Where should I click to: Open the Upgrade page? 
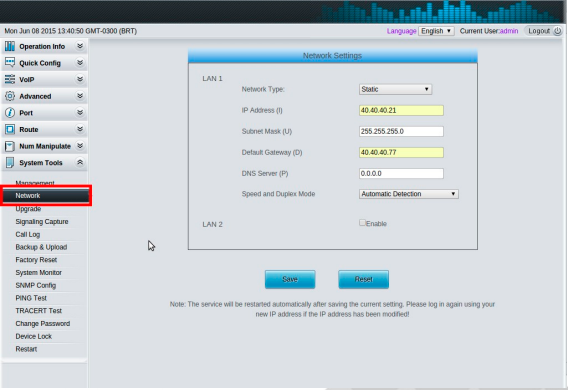click(x=28, y=209)
